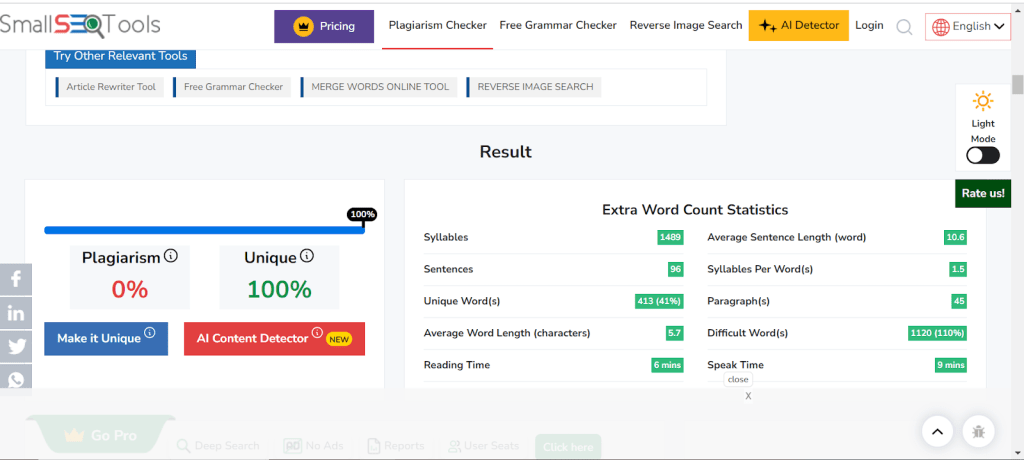The image size is (1024, 460).
Task: Open the Plagiarism Checker tab
Action: click(x=437, y=26)
